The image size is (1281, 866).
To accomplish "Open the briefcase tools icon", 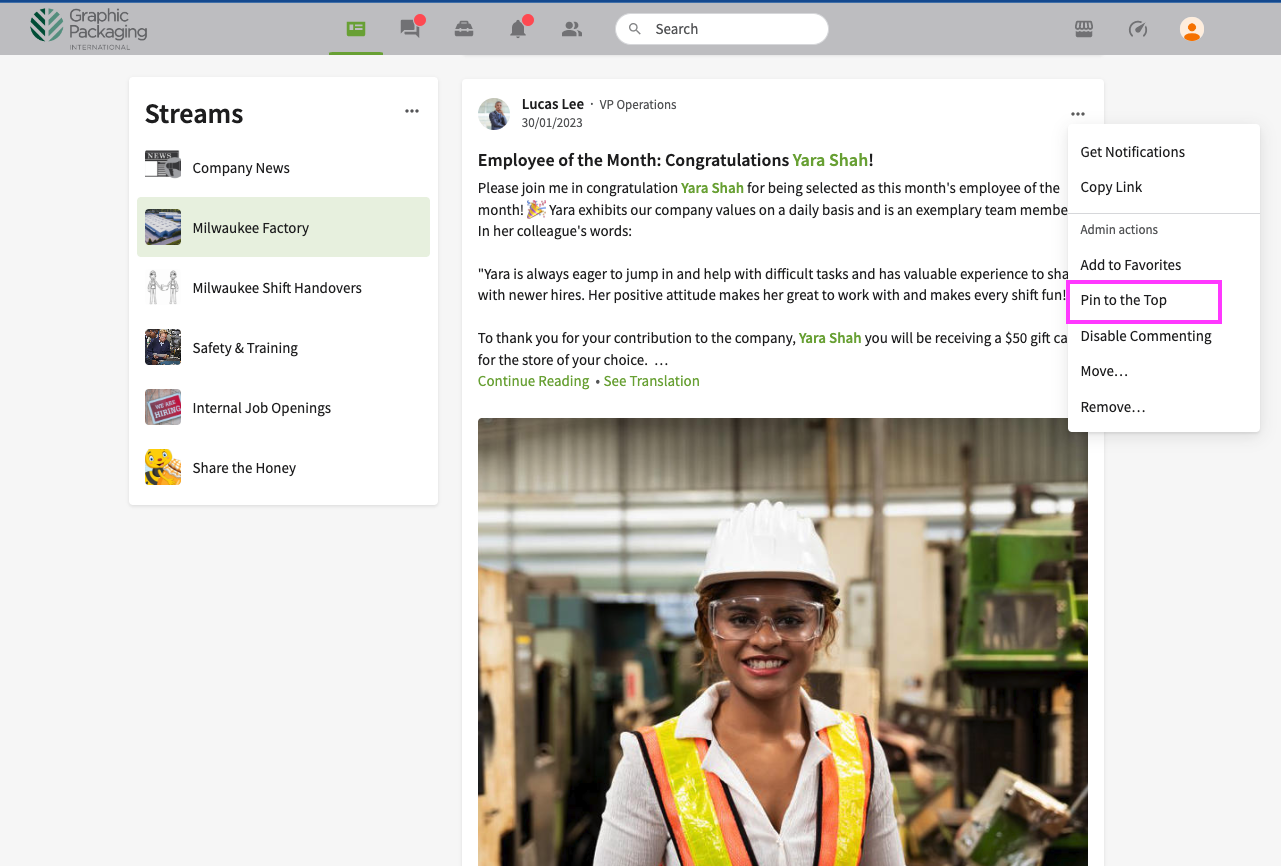I will click(x=464, y=29).
